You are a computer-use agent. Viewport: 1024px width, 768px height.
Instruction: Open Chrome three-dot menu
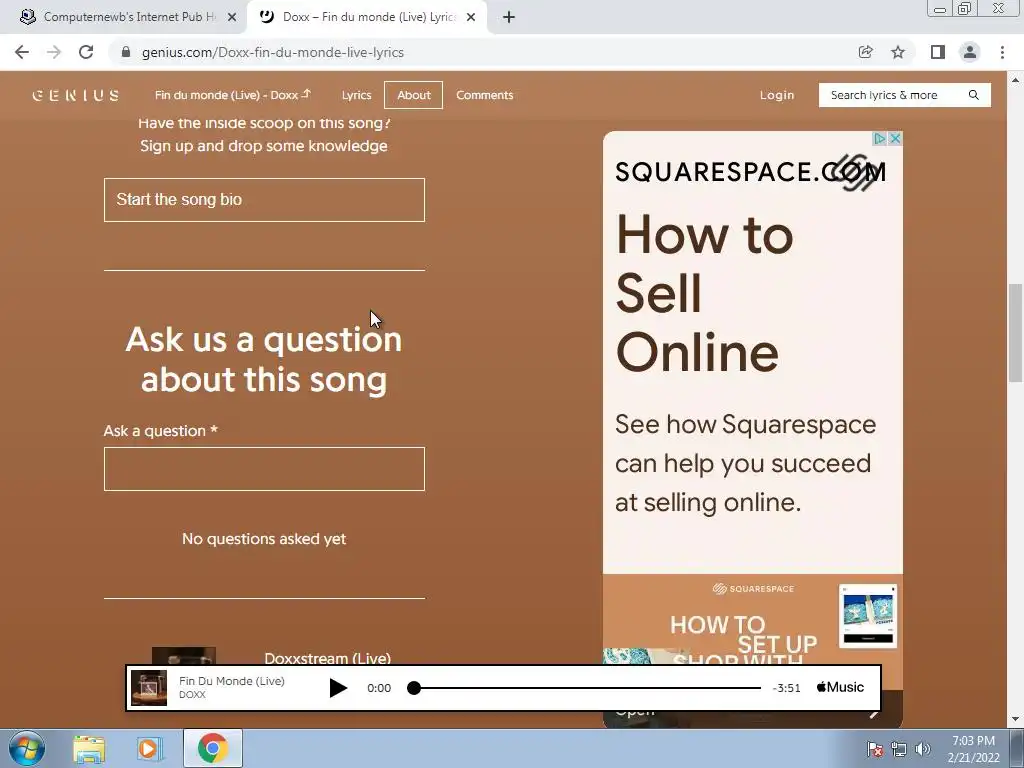1002,52
